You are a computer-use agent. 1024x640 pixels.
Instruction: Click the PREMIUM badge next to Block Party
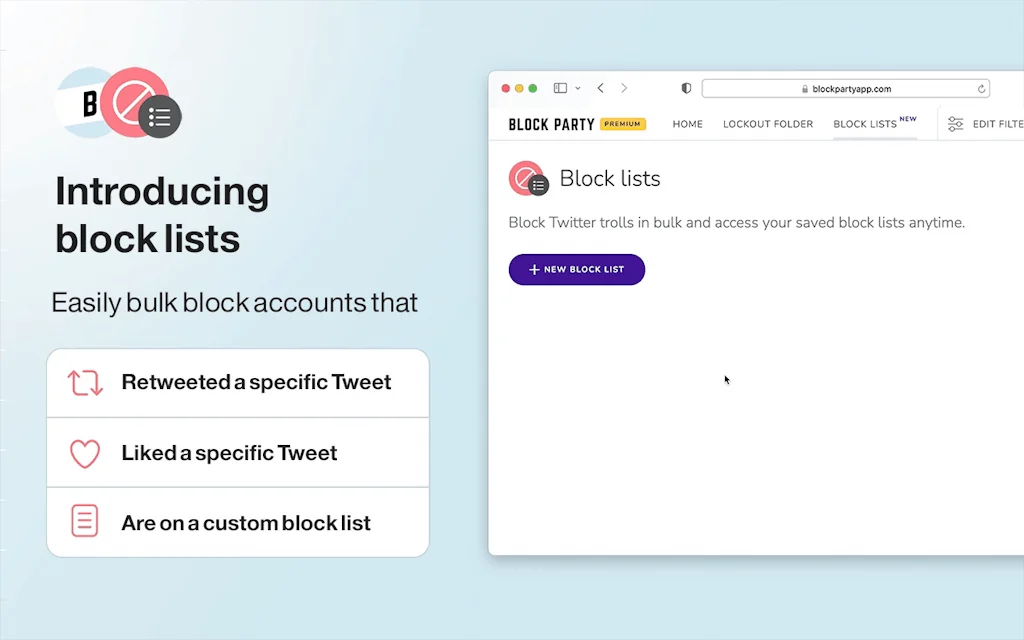pyautogui.click(x=622, y=123)
